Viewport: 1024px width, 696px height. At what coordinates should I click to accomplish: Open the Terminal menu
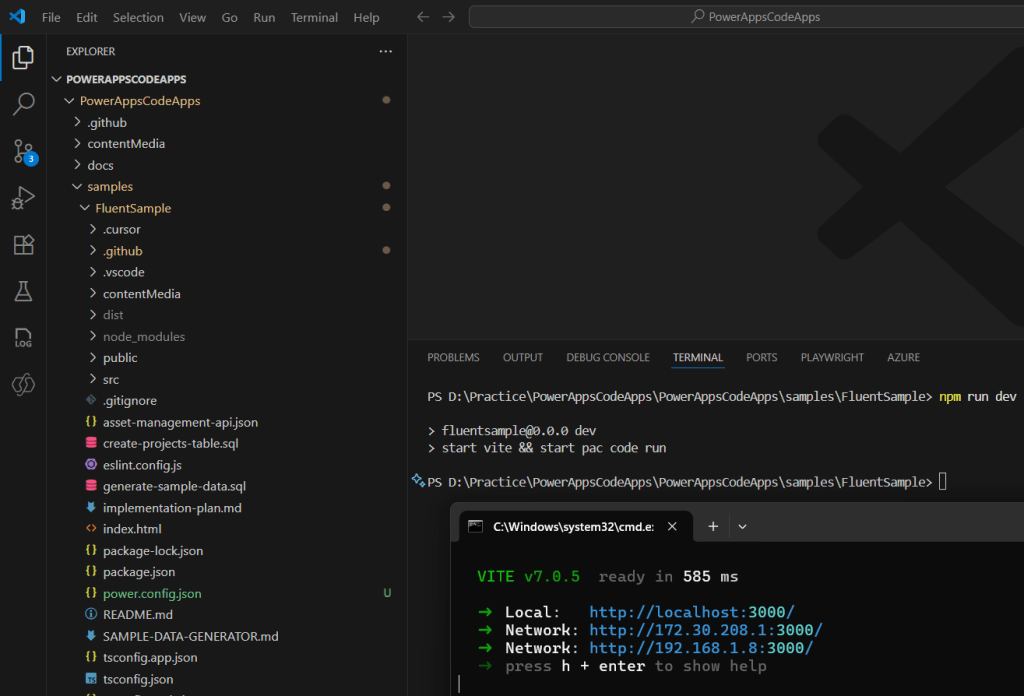point(314,17)
